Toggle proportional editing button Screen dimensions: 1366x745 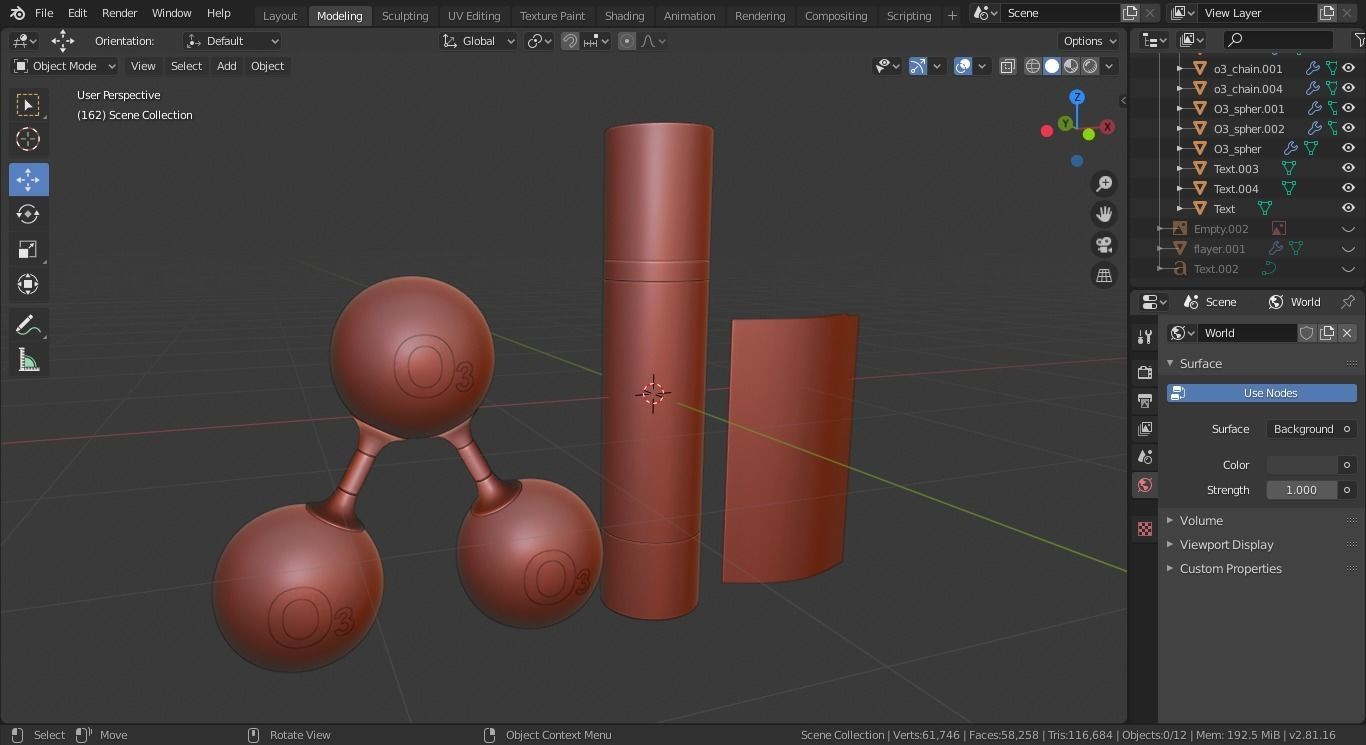pos(627,41)
